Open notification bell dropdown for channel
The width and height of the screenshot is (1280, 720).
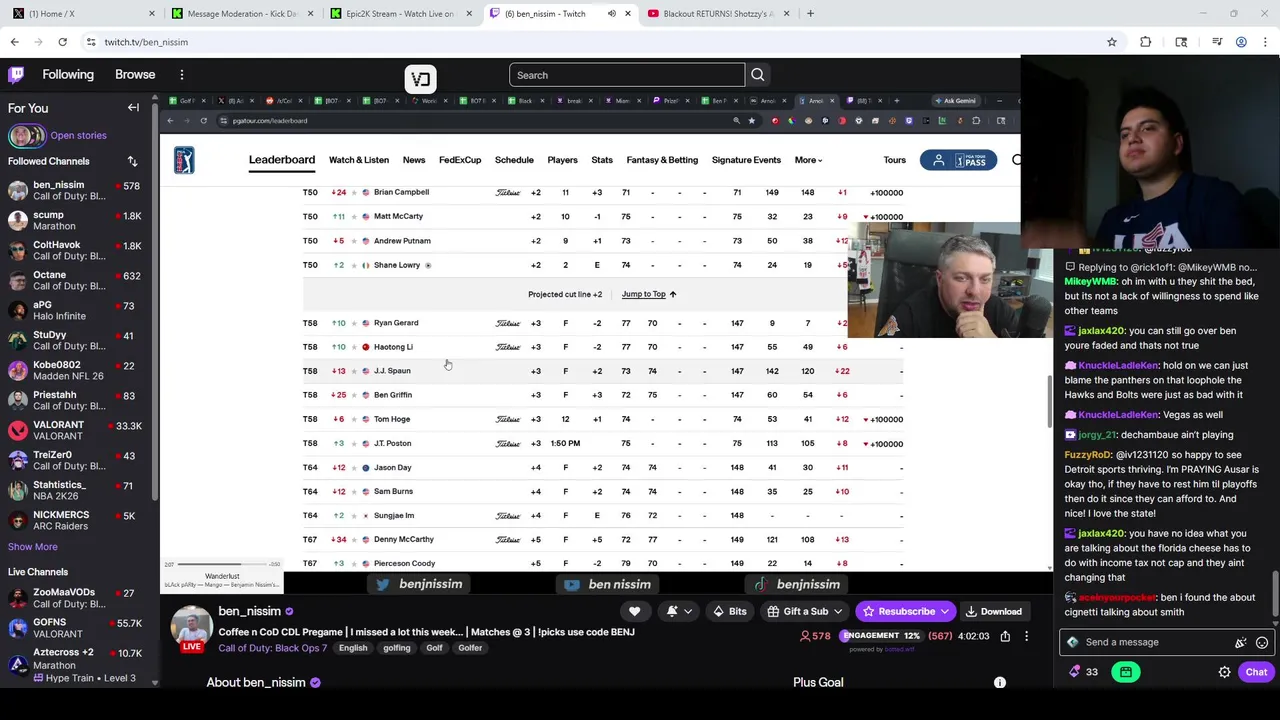[679, 611]
